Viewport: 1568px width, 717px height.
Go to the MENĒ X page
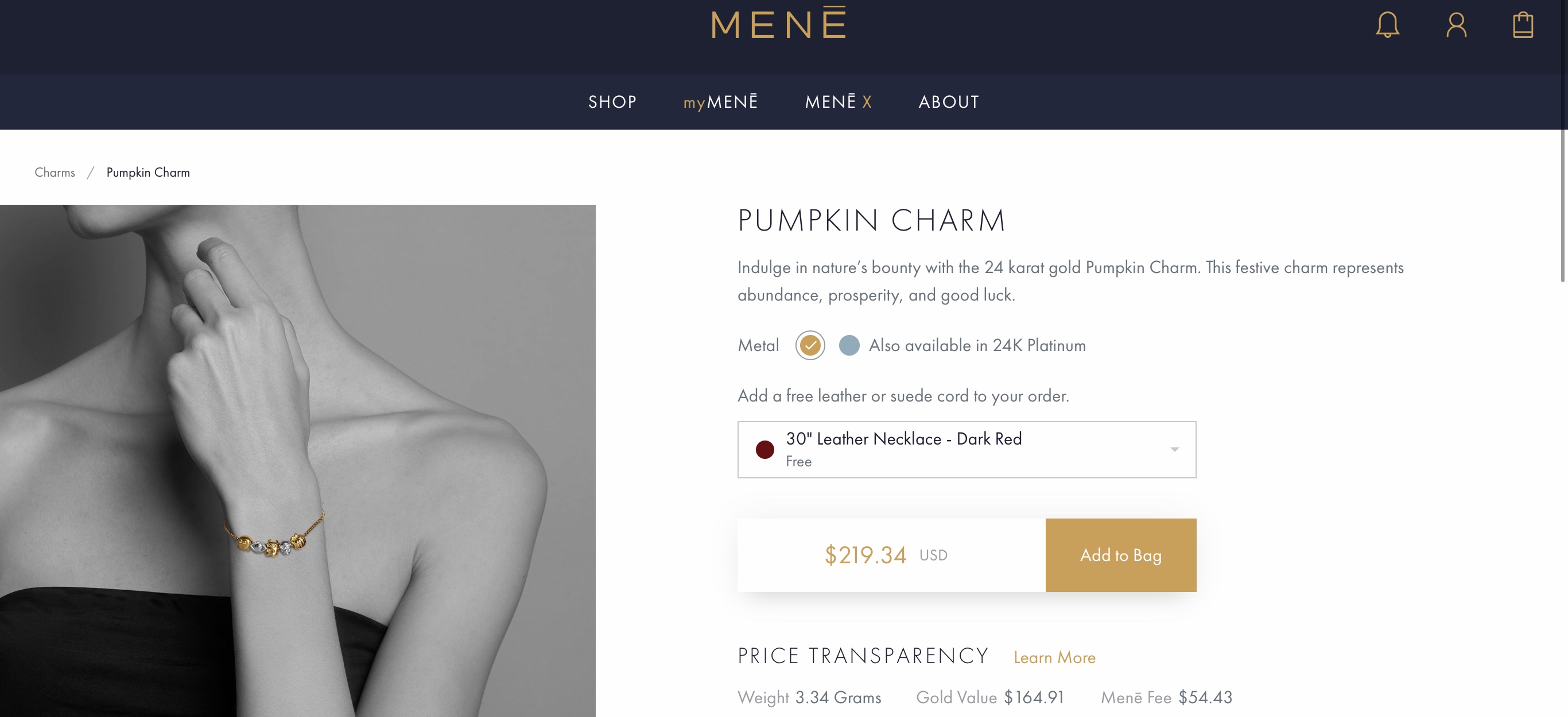click(837, 102)
